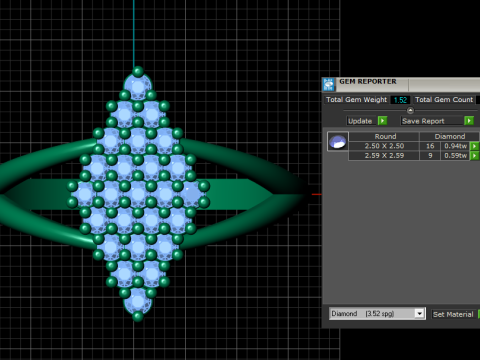Click the Diamond column header
Viewport: 480px width, 360px height.
tap(449, 136)
